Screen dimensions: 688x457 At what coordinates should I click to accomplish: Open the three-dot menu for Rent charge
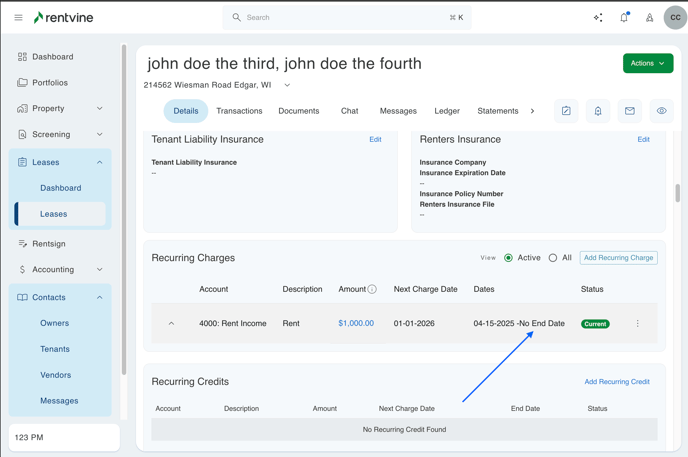click(637, 324)
